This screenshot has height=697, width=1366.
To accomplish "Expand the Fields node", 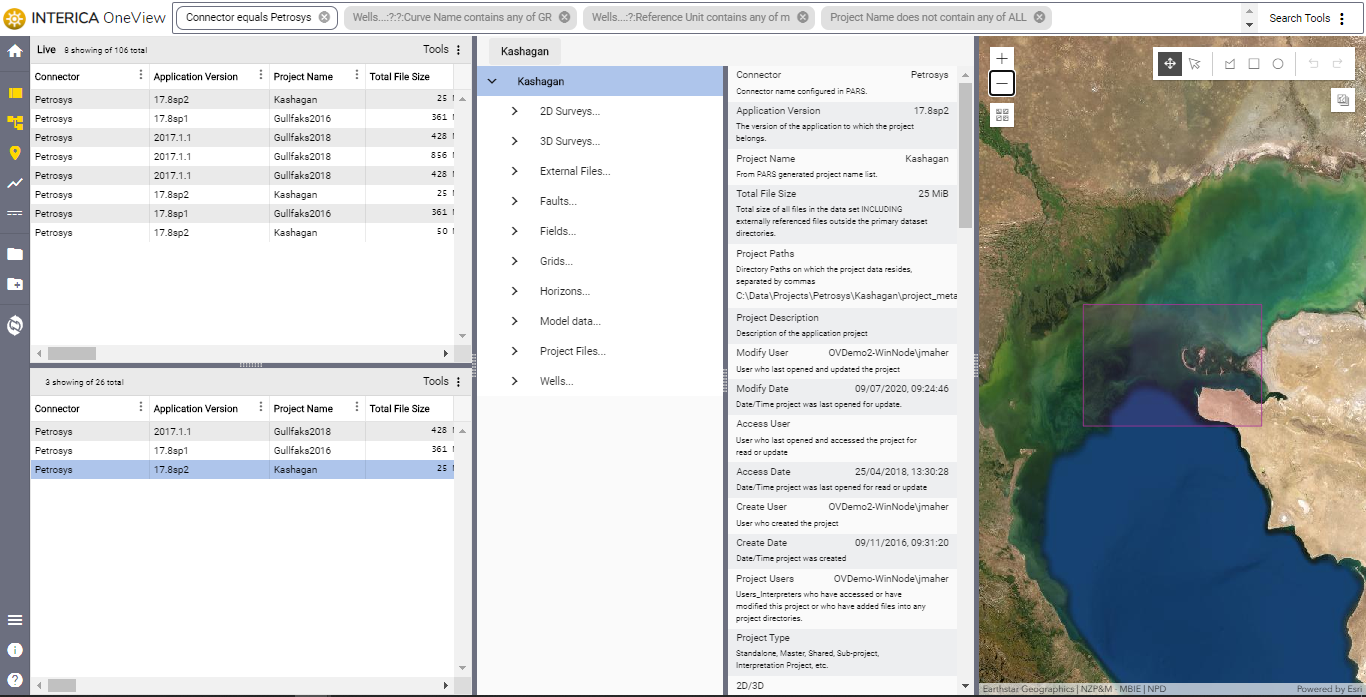I will (x=515, y=232).
